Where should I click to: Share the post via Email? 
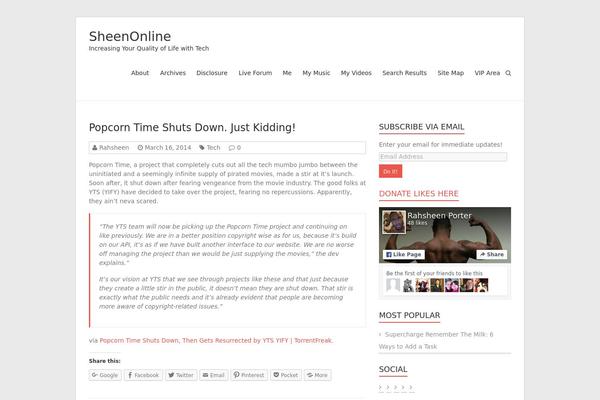[214, 375]
